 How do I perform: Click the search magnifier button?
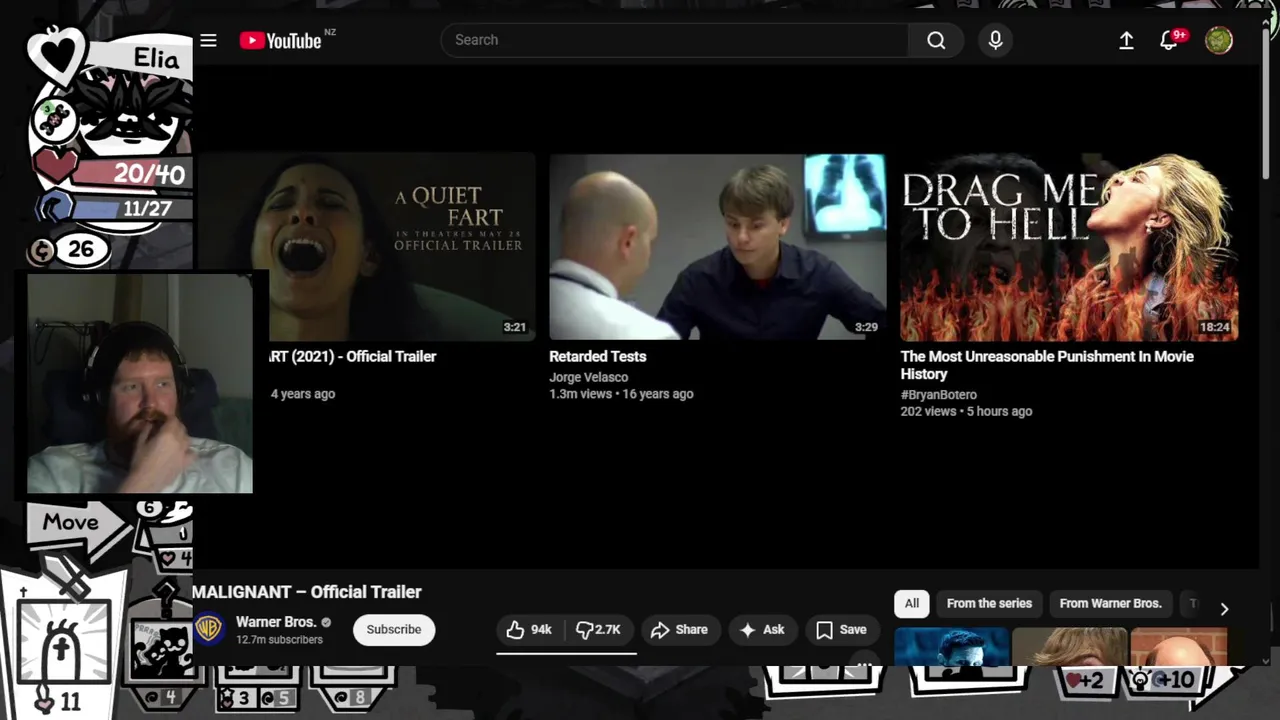[936, 40]
